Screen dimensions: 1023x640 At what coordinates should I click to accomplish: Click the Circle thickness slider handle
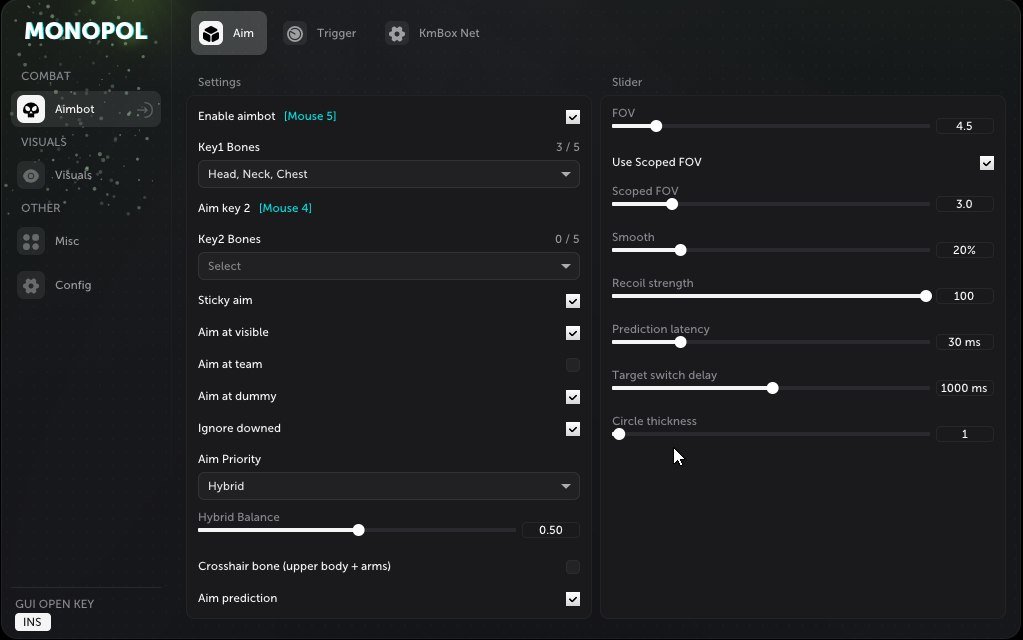point(619,434)
